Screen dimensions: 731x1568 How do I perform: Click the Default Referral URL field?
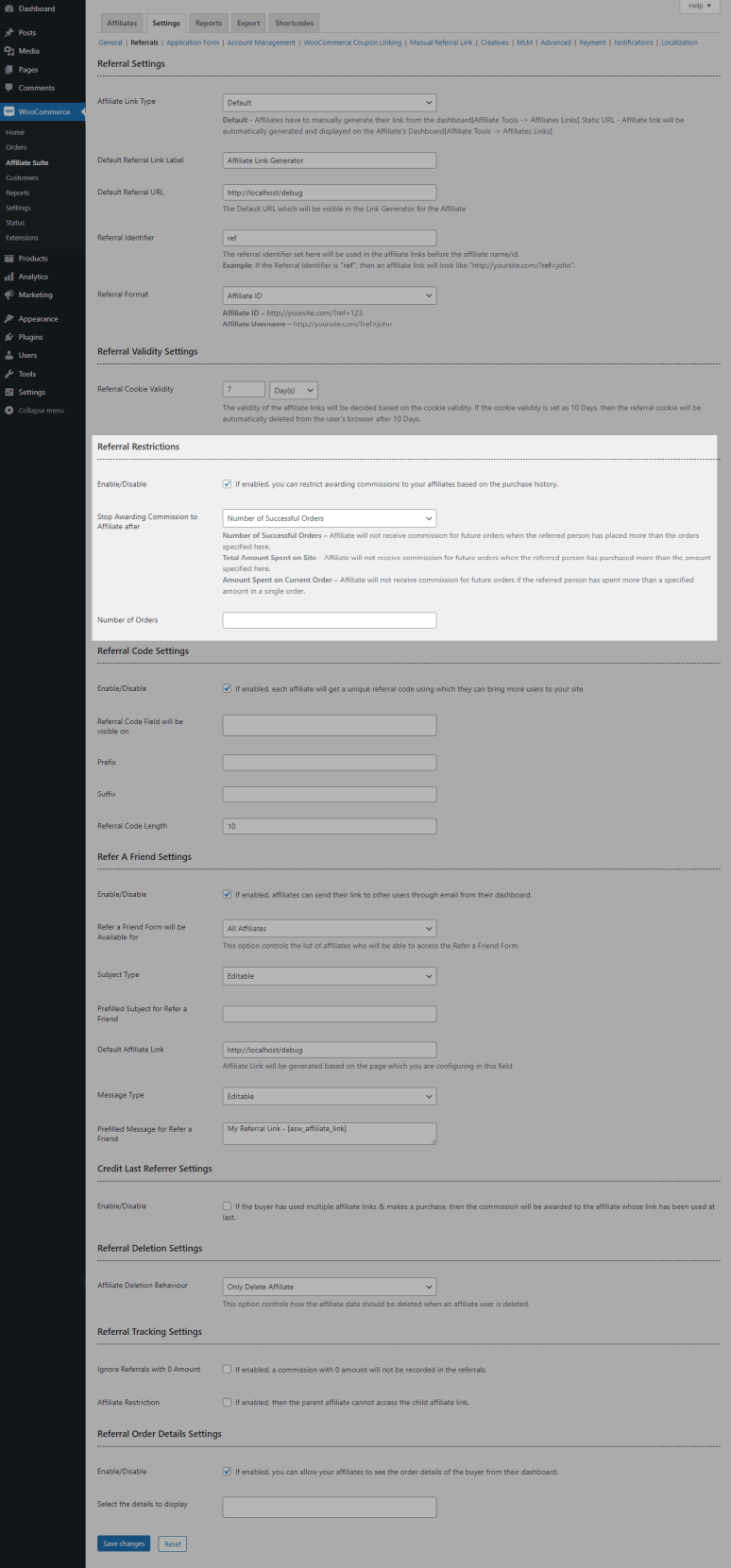(330, 193)
